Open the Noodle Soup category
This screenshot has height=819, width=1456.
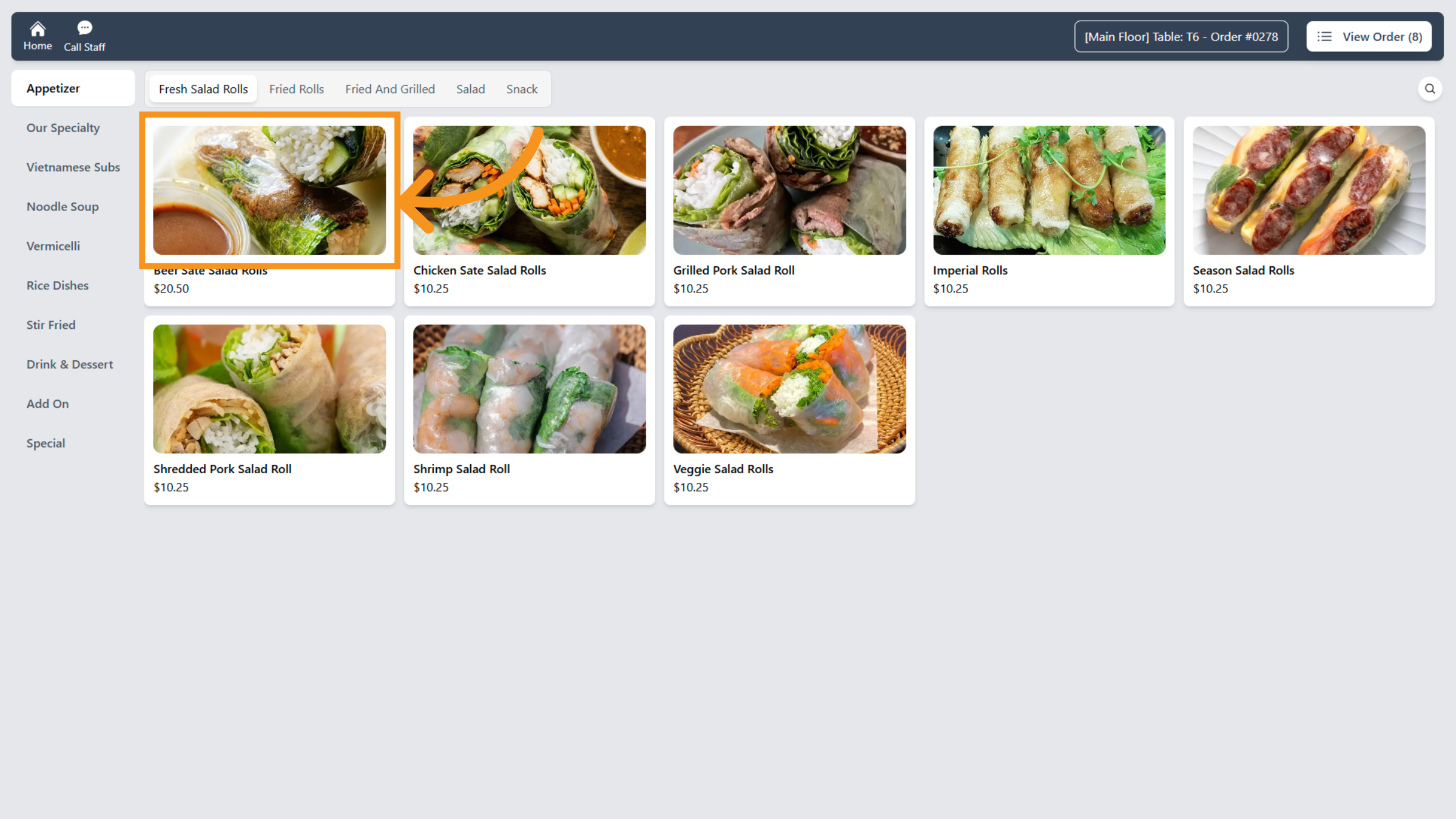pyautogui.click(x=62, y=206)
